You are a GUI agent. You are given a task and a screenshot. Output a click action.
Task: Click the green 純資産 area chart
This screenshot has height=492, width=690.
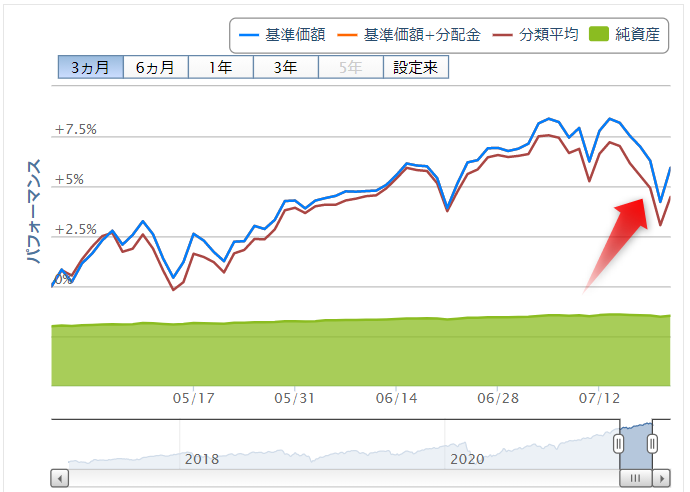(361, 352)
